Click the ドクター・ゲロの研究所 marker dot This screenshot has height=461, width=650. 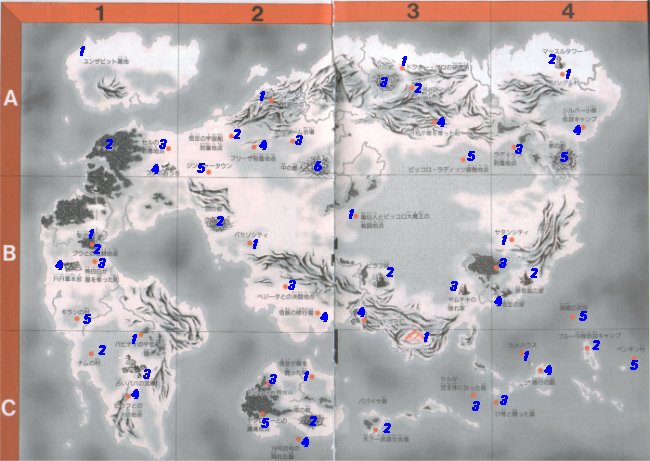(402, 68)
